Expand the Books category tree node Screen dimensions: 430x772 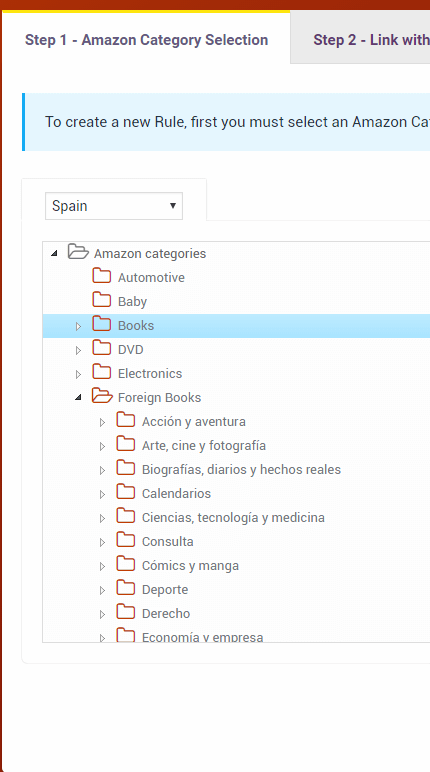78,326
